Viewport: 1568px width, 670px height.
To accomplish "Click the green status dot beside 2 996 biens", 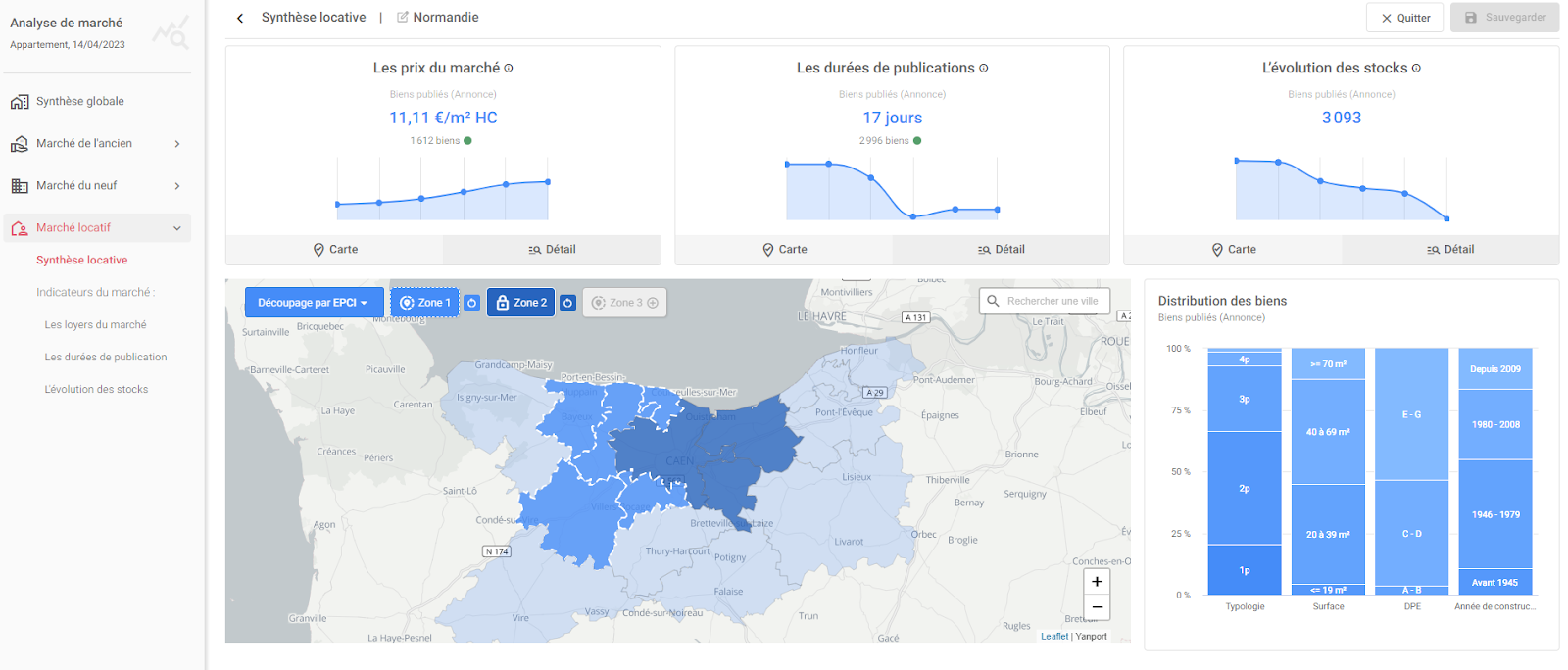I will click(x=917, y=141).
